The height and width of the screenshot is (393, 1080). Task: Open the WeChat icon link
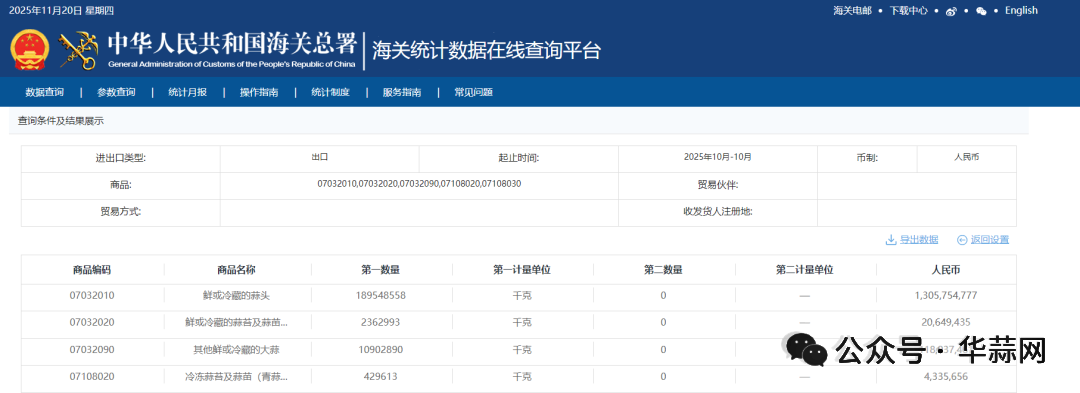tap(982, 11)
